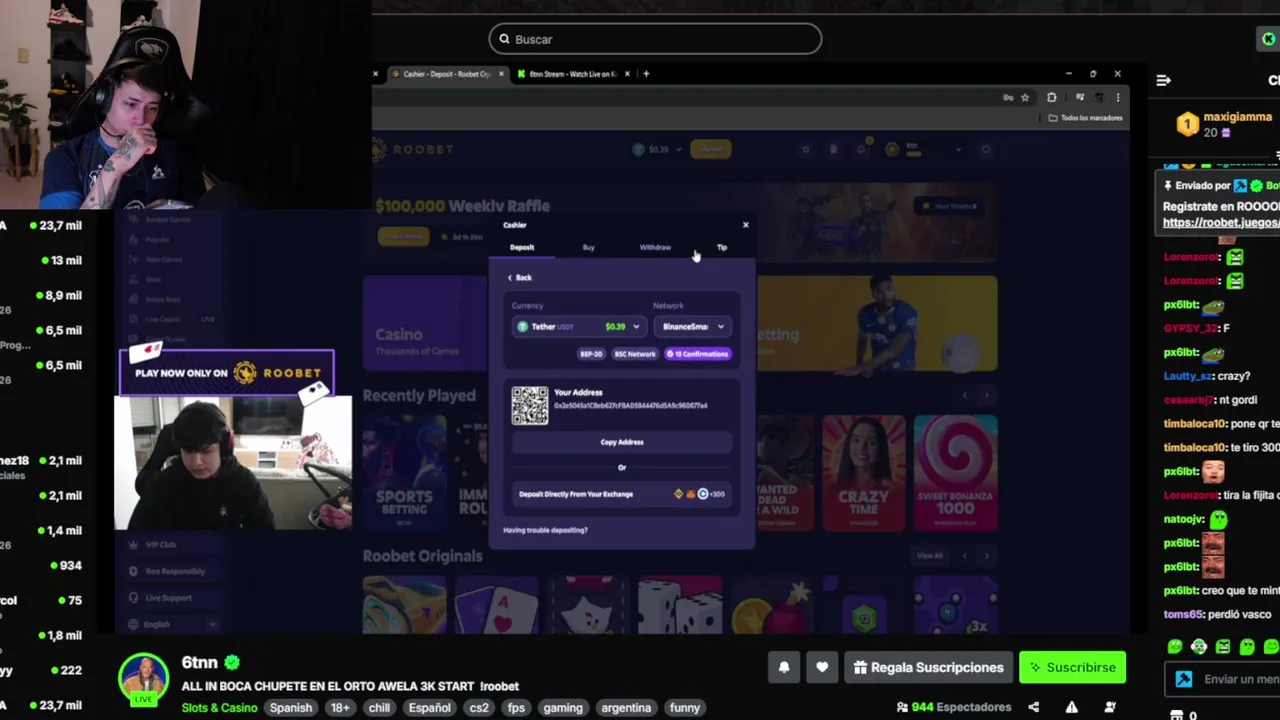The image size is (1280, 720).
Task: Select the chill tag
Action: [379, 707]
